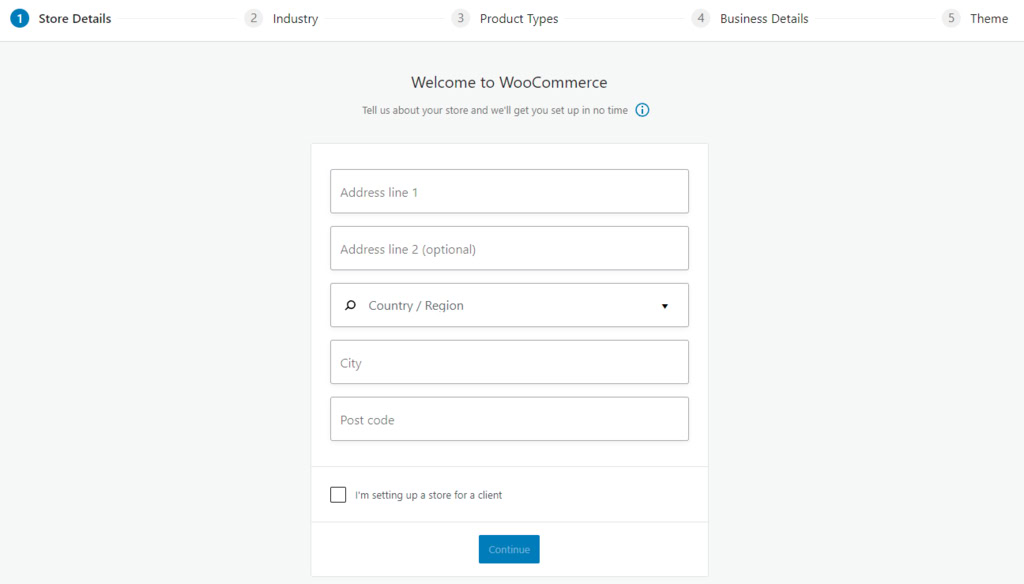Click the info tooltip beside the welcome message
The height and width of the screenshot is (584, 1024).
point(642,110)
